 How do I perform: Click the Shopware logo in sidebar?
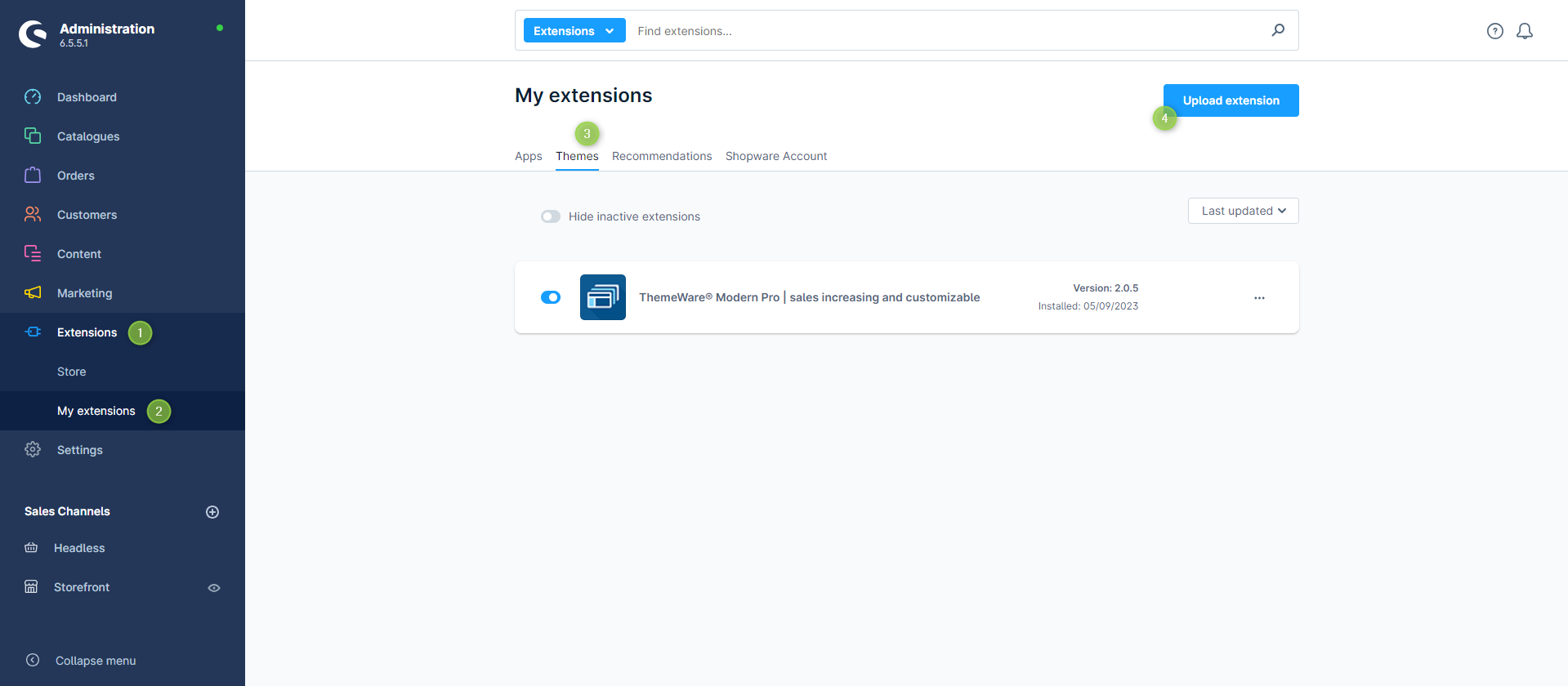pos(33,34)
